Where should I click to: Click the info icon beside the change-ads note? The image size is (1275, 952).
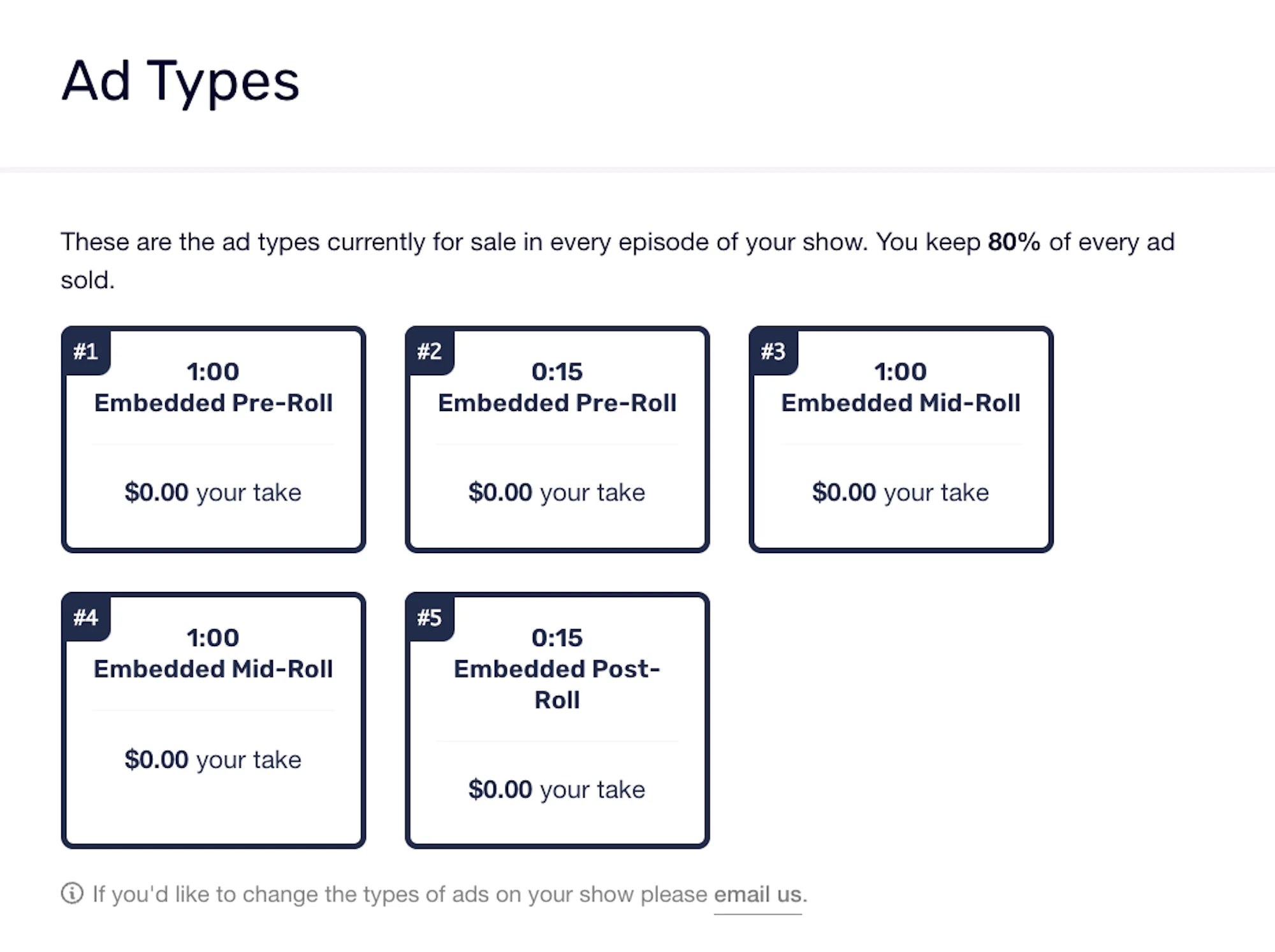click(x=72, y=893)
